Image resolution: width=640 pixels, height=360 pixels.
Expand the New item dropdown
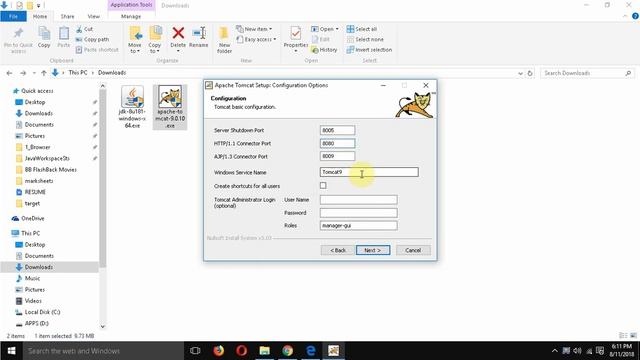254,29
